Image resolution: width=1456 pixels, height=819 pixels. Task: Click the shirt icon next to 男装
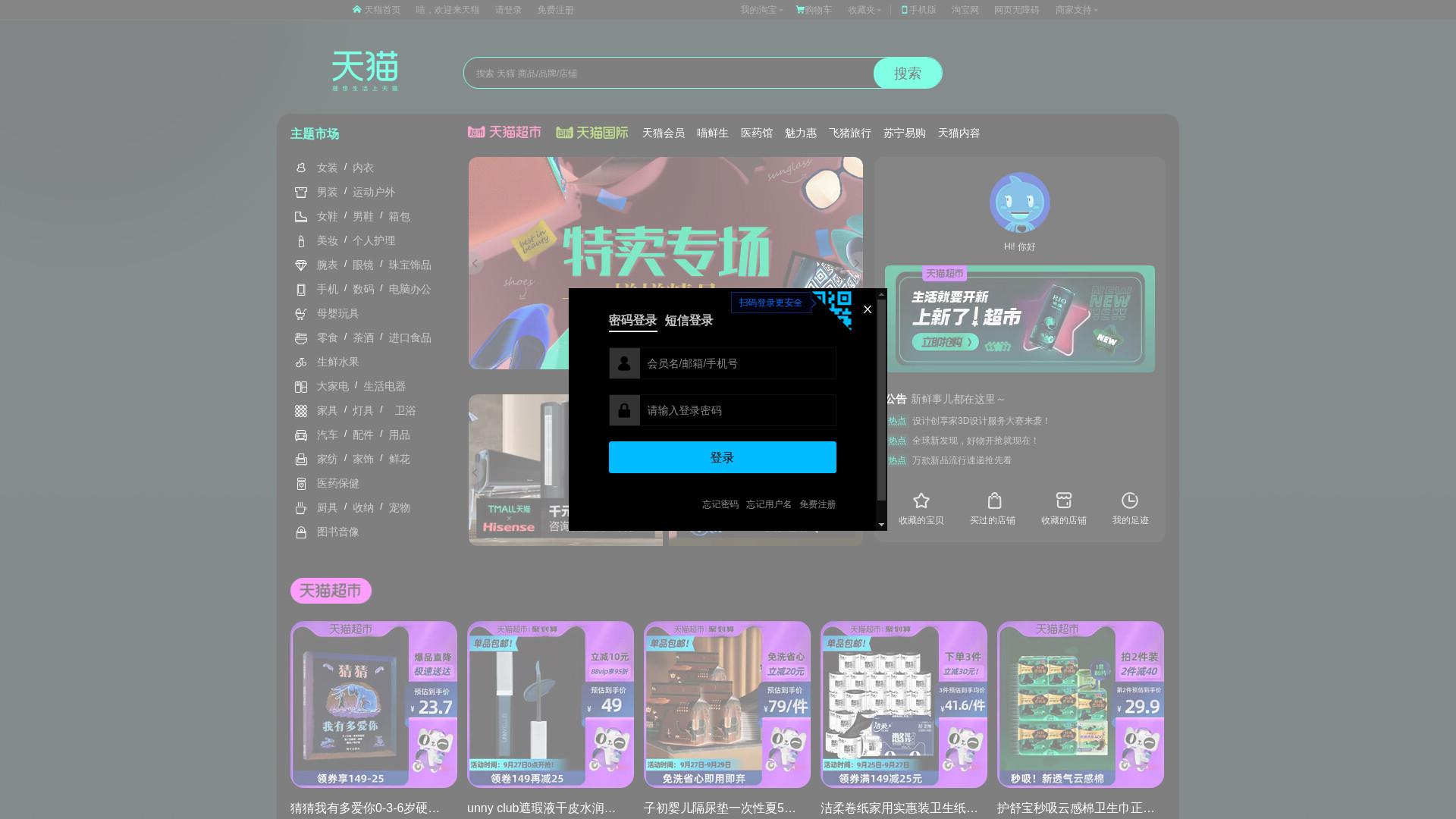[301, 192]
